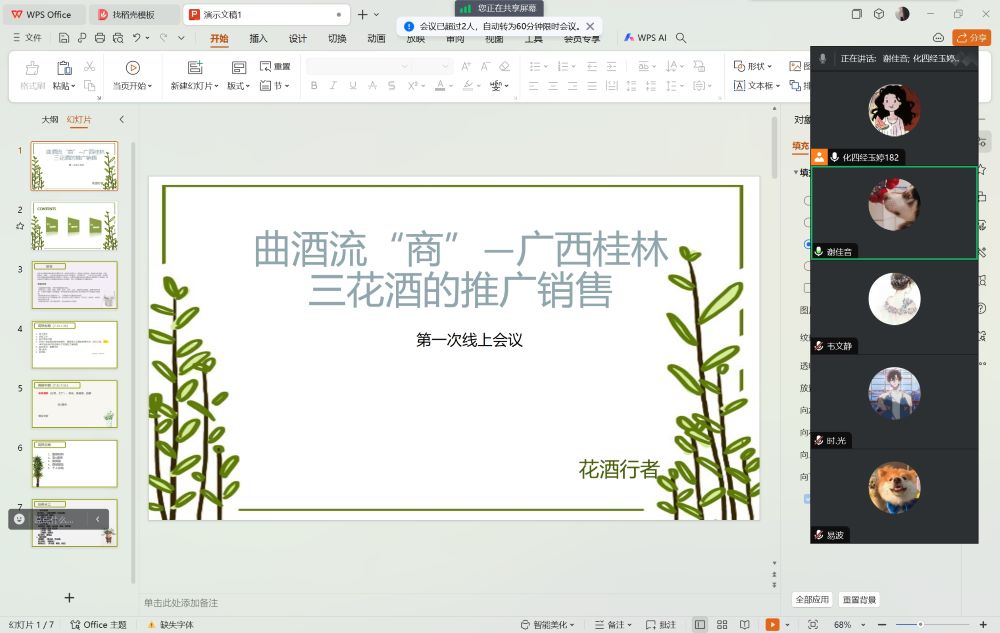Switch to slide sorter view icon
1000x633 pixels.
pyautogui.click(x=720, y=624)
